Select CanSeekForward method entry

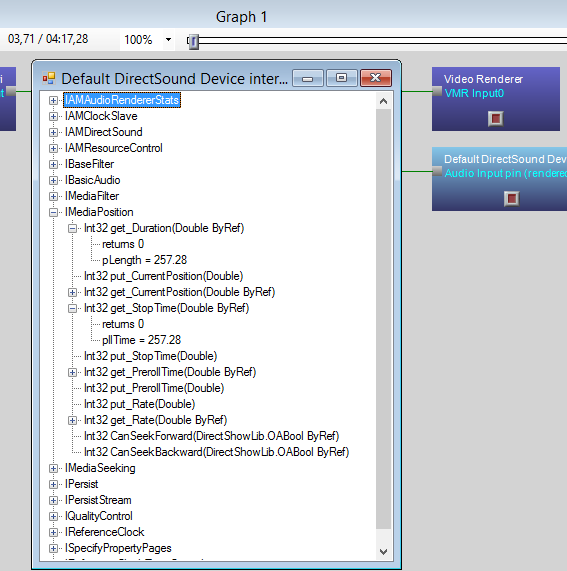[211, 436]
